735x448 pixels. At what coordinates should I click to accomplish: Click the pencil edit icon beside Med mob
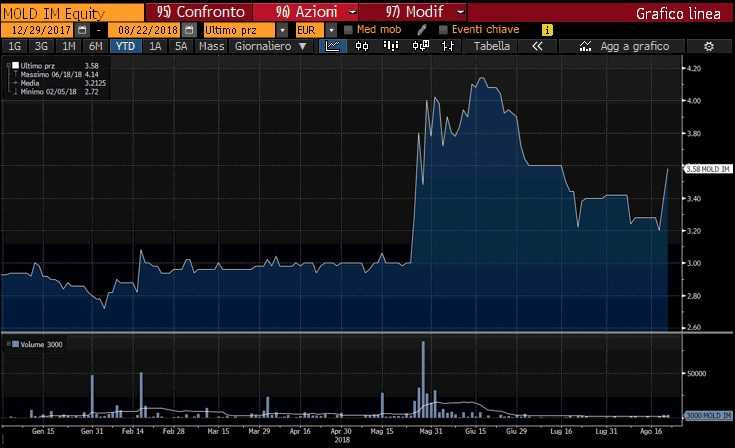pos(421,30)
